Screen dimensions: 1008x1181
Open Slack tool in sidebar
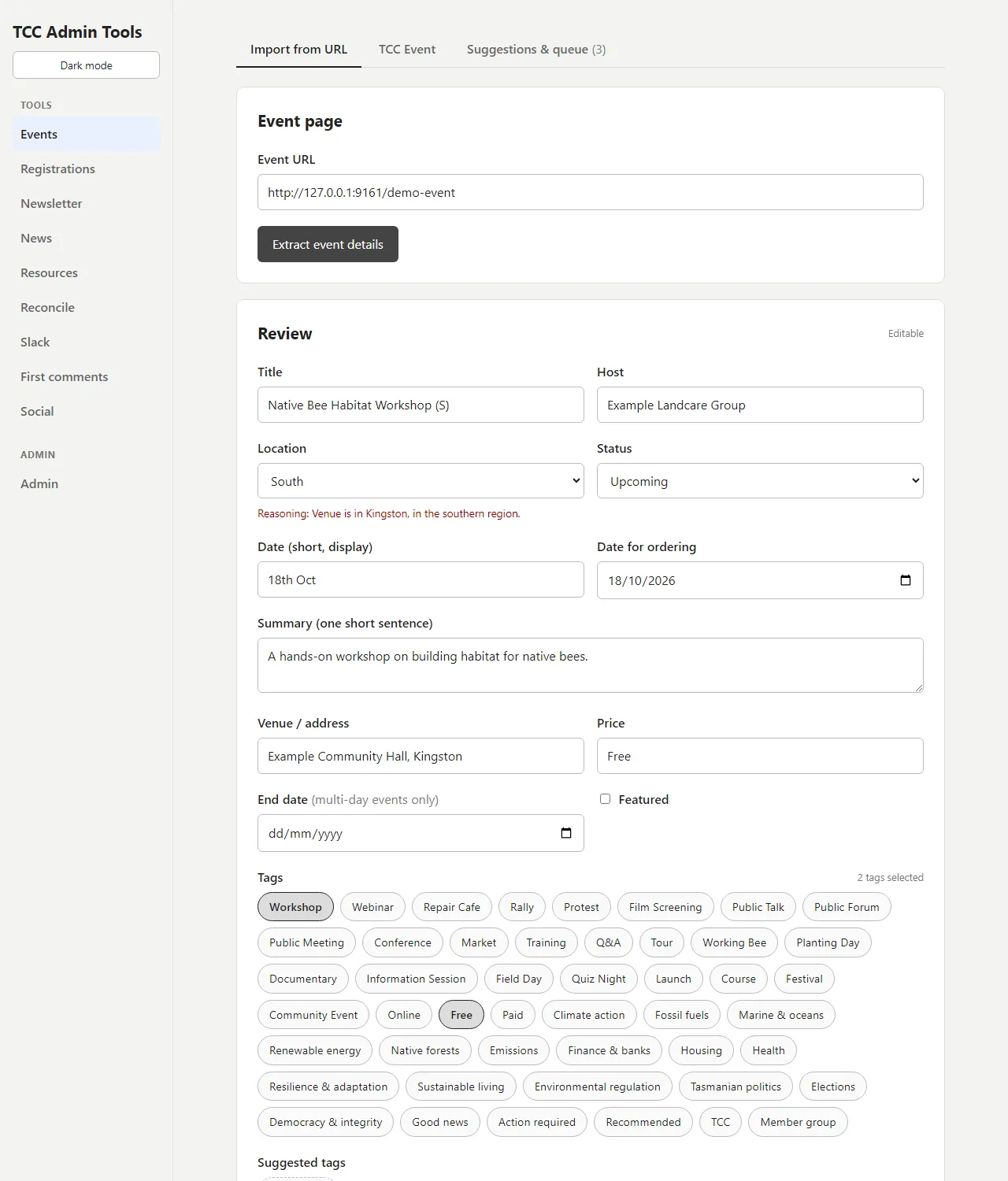click(x=86, y=342)
